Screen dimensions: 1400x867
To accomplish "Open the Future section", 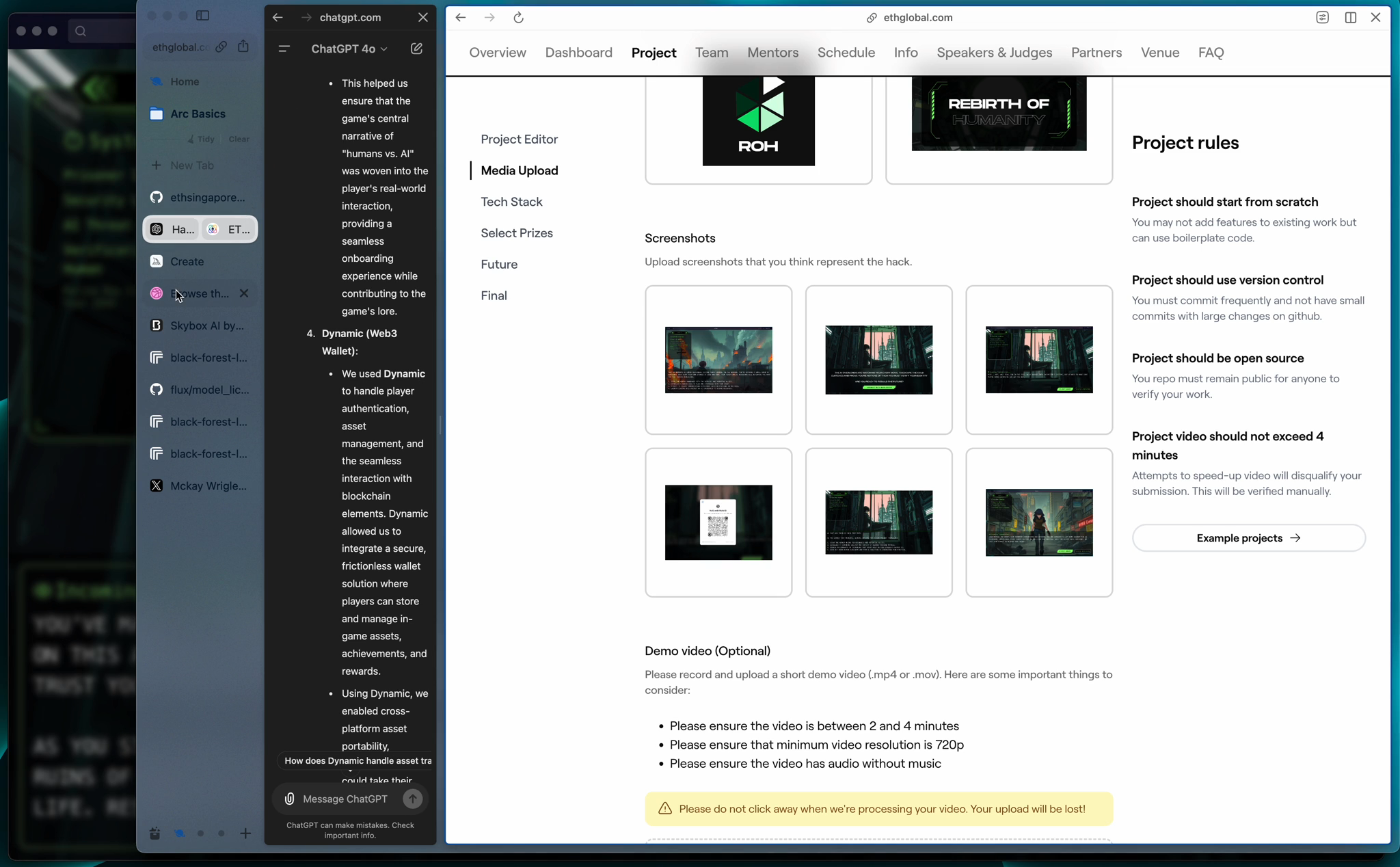I will point(499,265).
